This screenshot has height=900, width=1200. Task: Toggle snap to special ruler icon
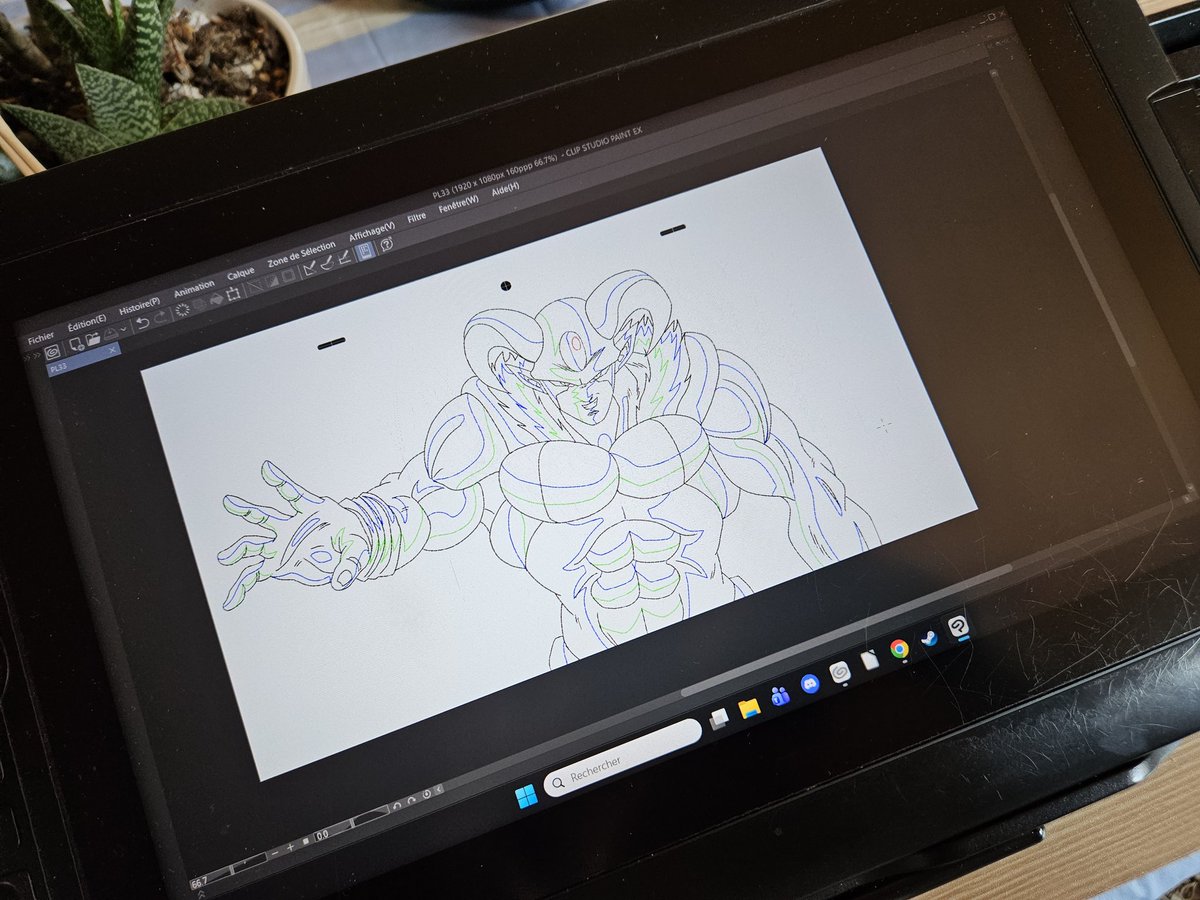tap(327, 263)
